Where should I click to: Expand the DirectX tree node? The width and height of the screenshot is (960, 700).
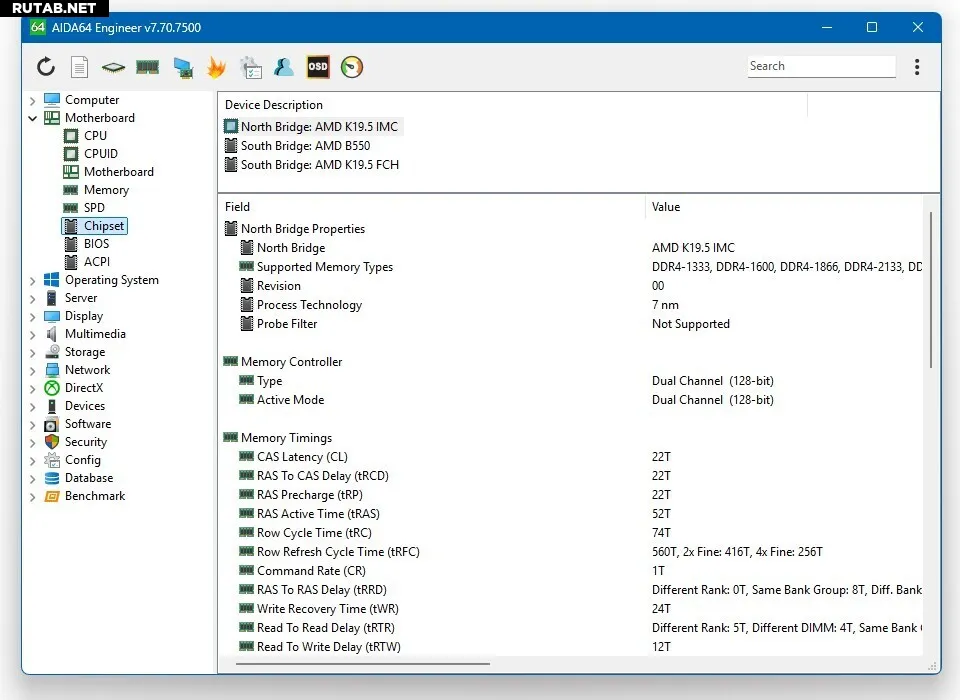point(33,388)
